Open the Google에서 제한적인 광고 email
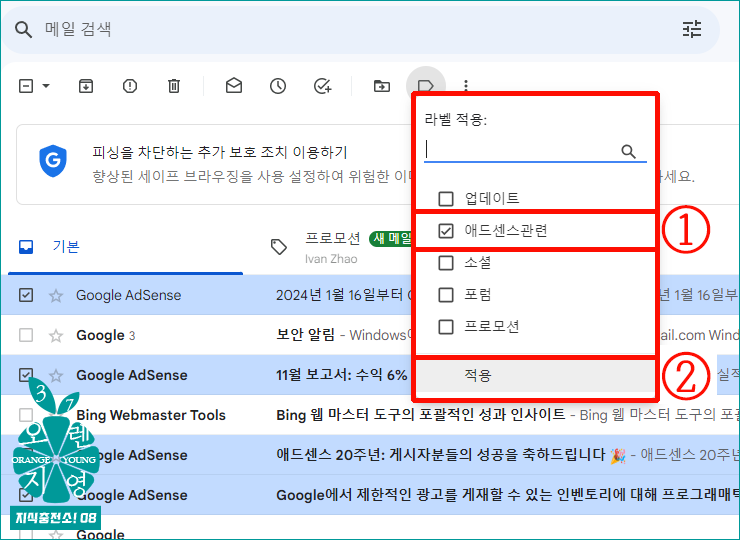Viewport: 740px width, 540px height. pyautogui.click(x=507, y=495)
